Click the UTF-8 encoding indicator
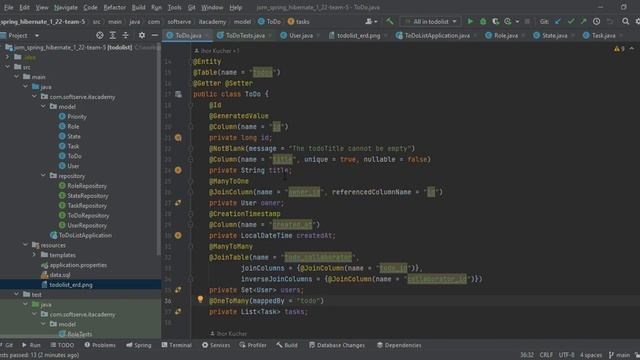The height and width of the screenshot is (360, 640). 566,355
